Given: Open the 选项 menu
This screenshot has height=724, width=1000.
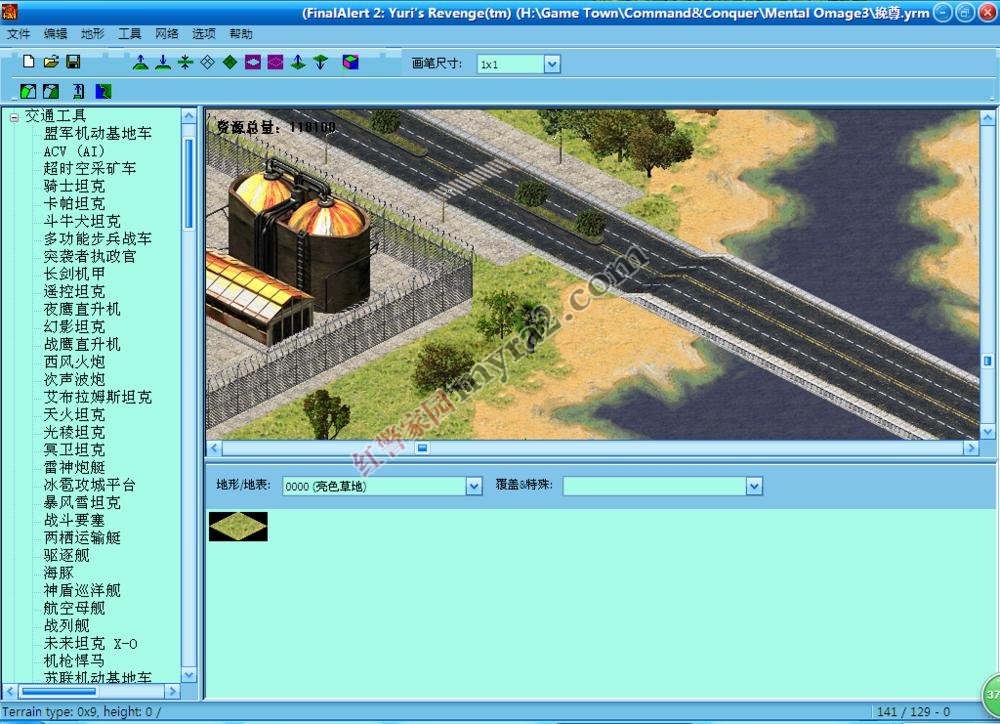Looking at the screenshot, I should [x=203, y=34].
